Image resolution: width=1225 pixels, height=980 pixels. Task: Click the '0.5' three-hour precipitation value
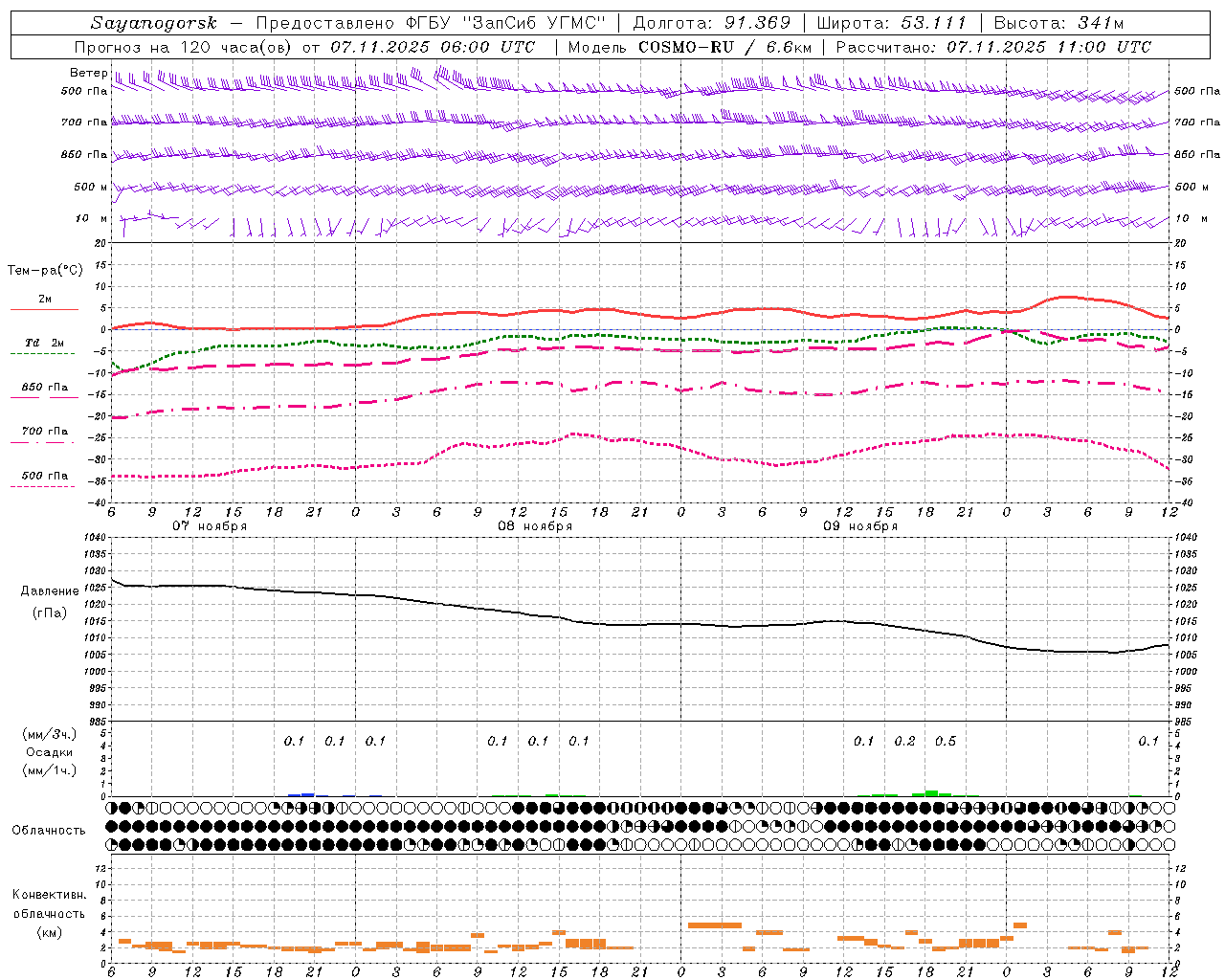click(946, 741)
